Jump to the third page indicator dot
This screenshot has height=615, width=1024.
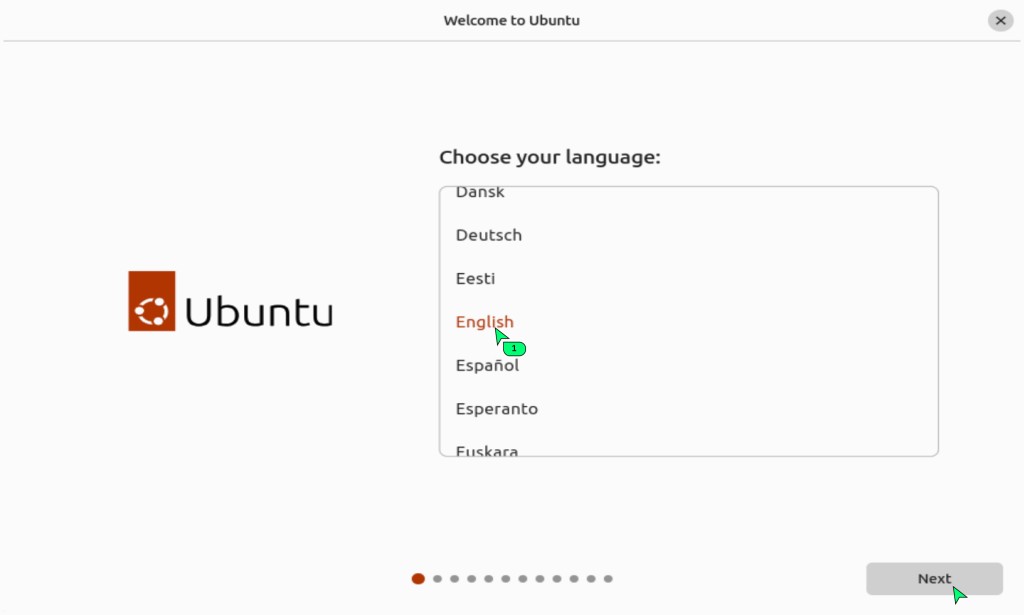454,578
